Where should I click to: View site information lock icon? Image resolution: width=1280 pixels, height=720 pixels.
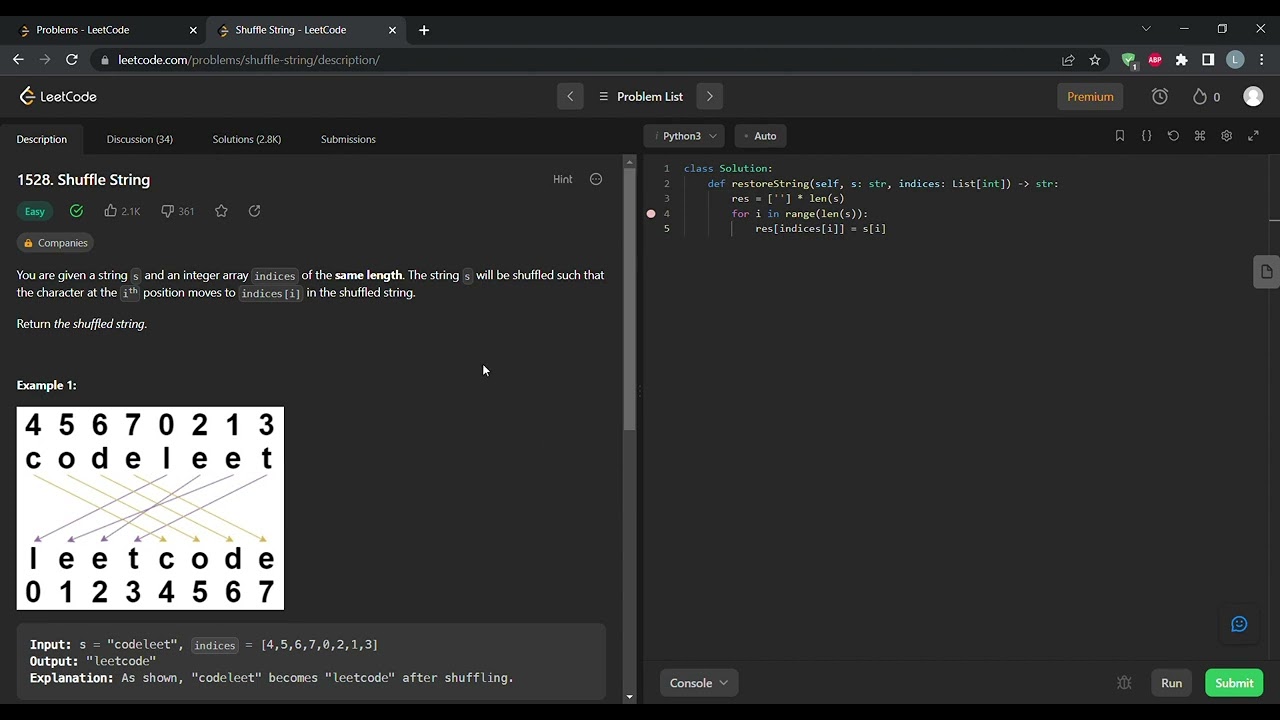pos(105,60)
